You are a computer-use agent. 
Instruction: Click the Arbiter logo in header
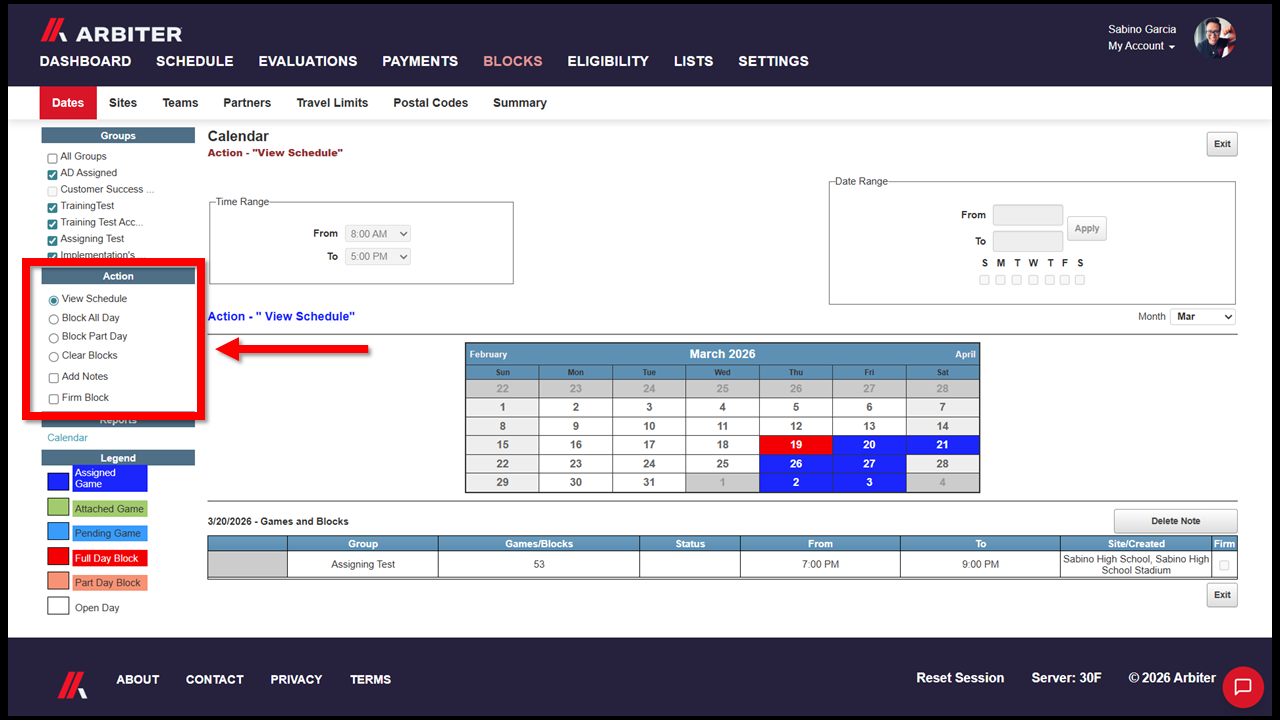[111, 31]
